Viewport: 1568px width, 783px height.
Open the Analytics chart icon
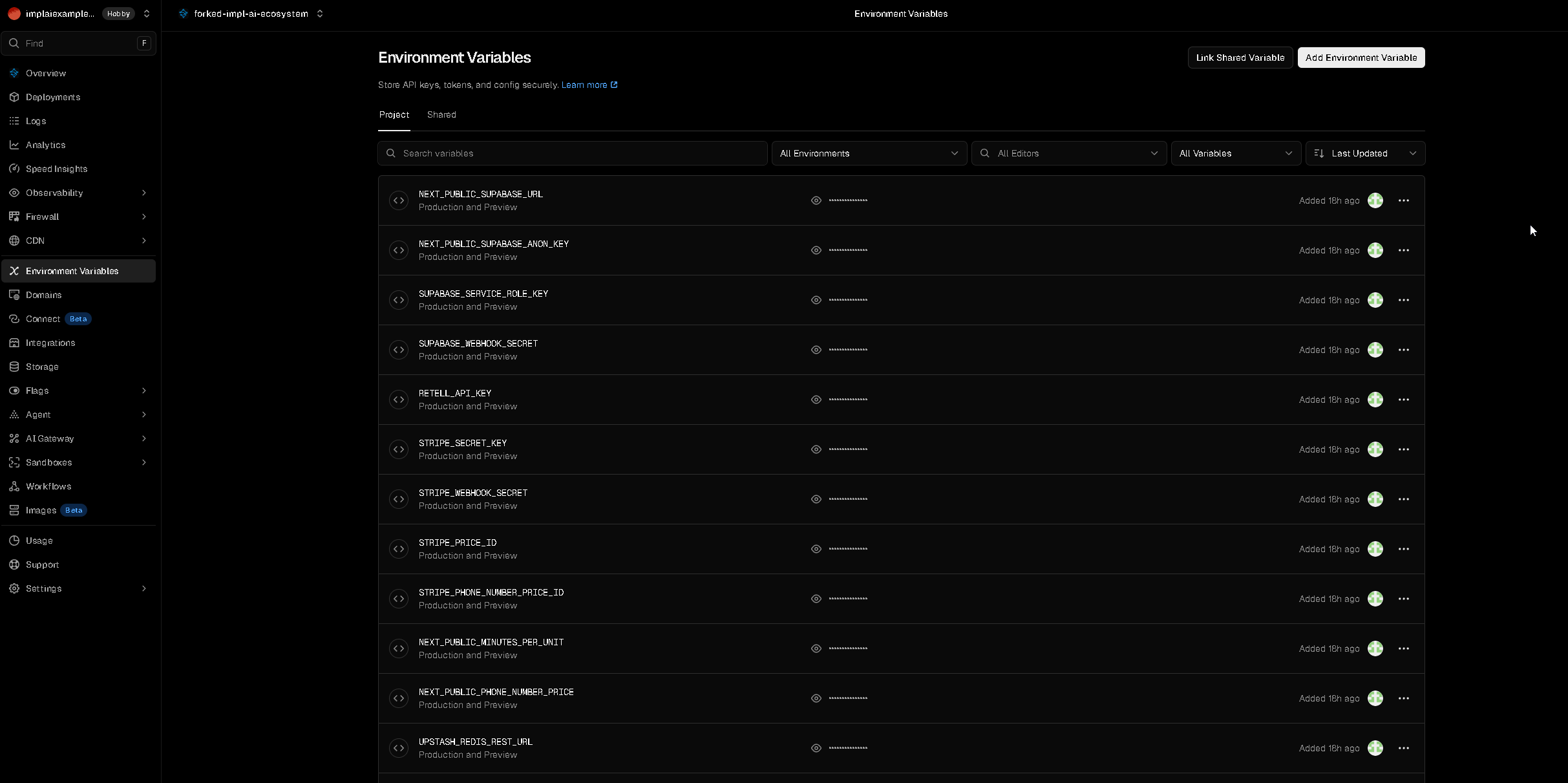[14, 145]
